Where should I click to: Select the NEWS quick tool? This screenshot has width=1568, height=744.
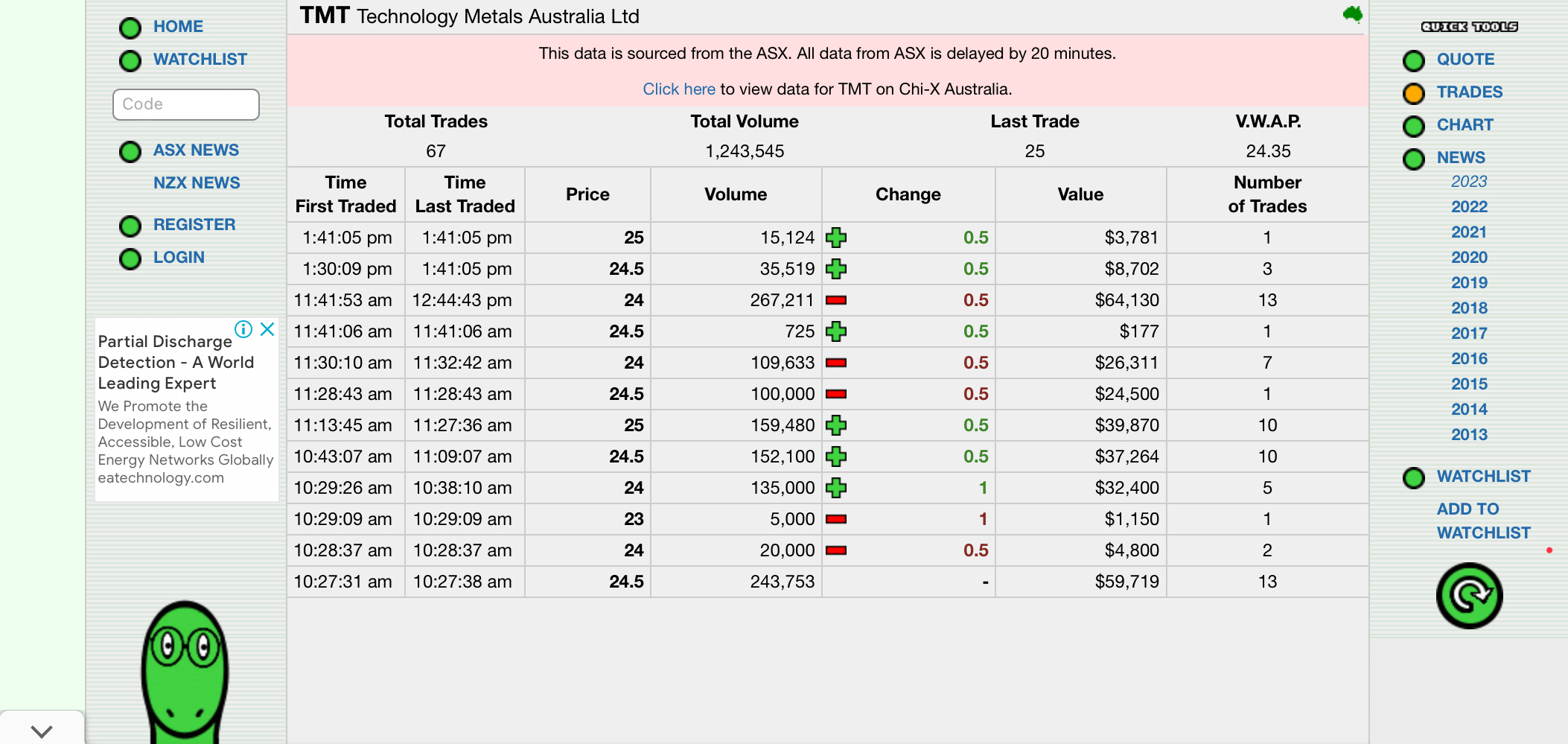1461,158
